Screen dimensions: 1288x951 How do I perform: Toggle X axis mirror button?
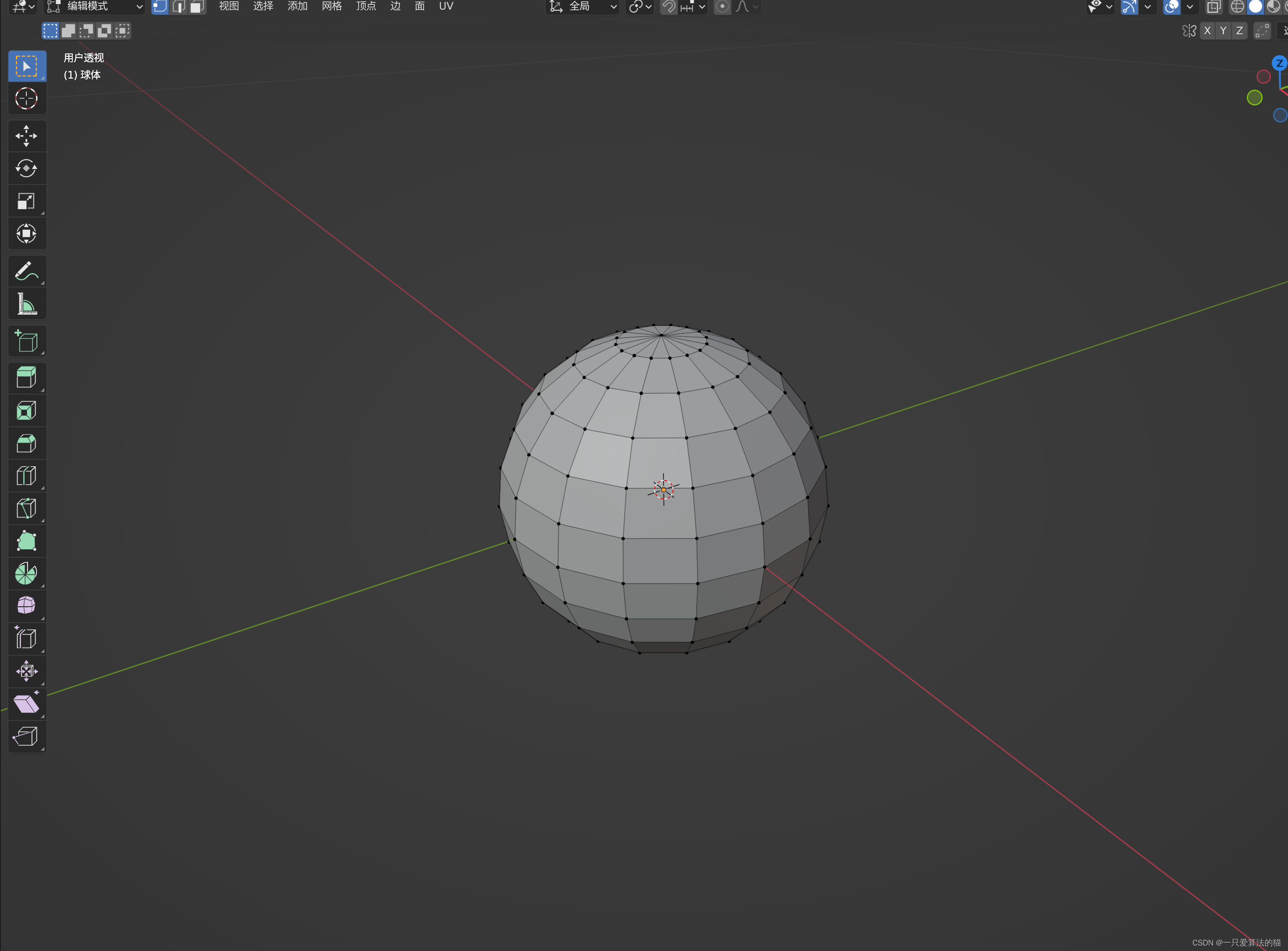[x=1207, y=31]
